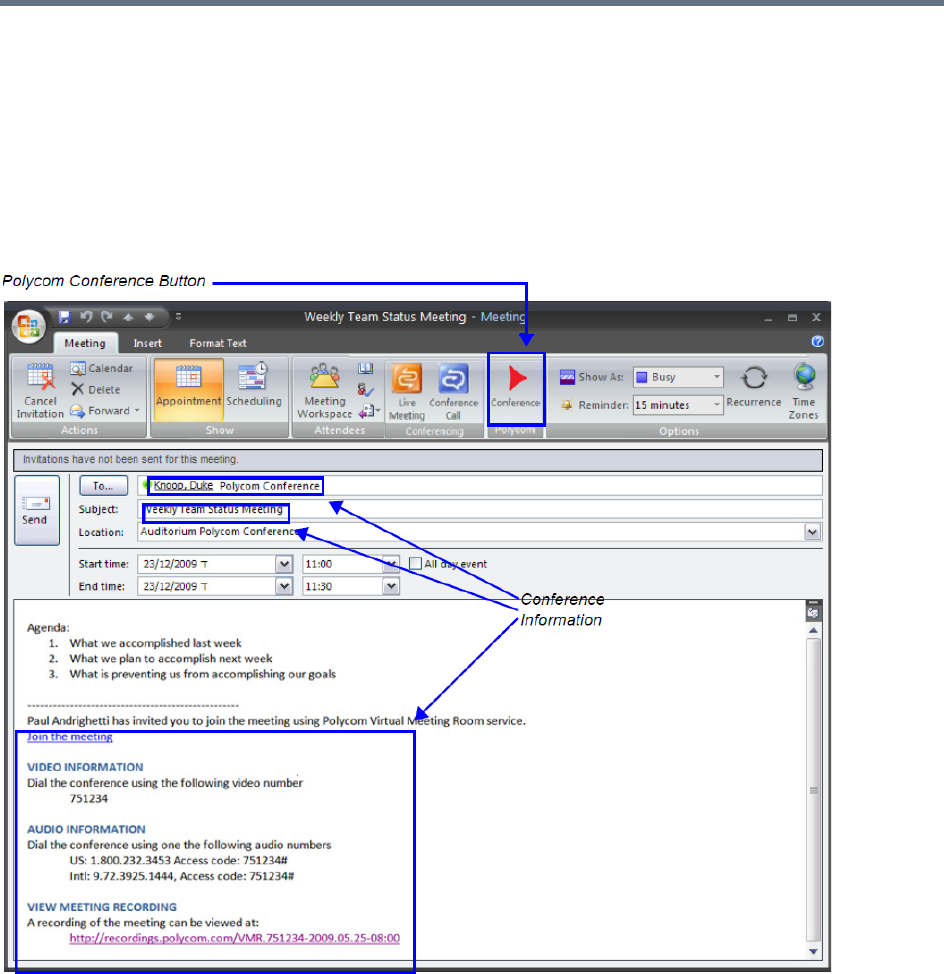944x974 pixels.
Task: Open the recordings.polycom.com link
Action: click(234, 939)
